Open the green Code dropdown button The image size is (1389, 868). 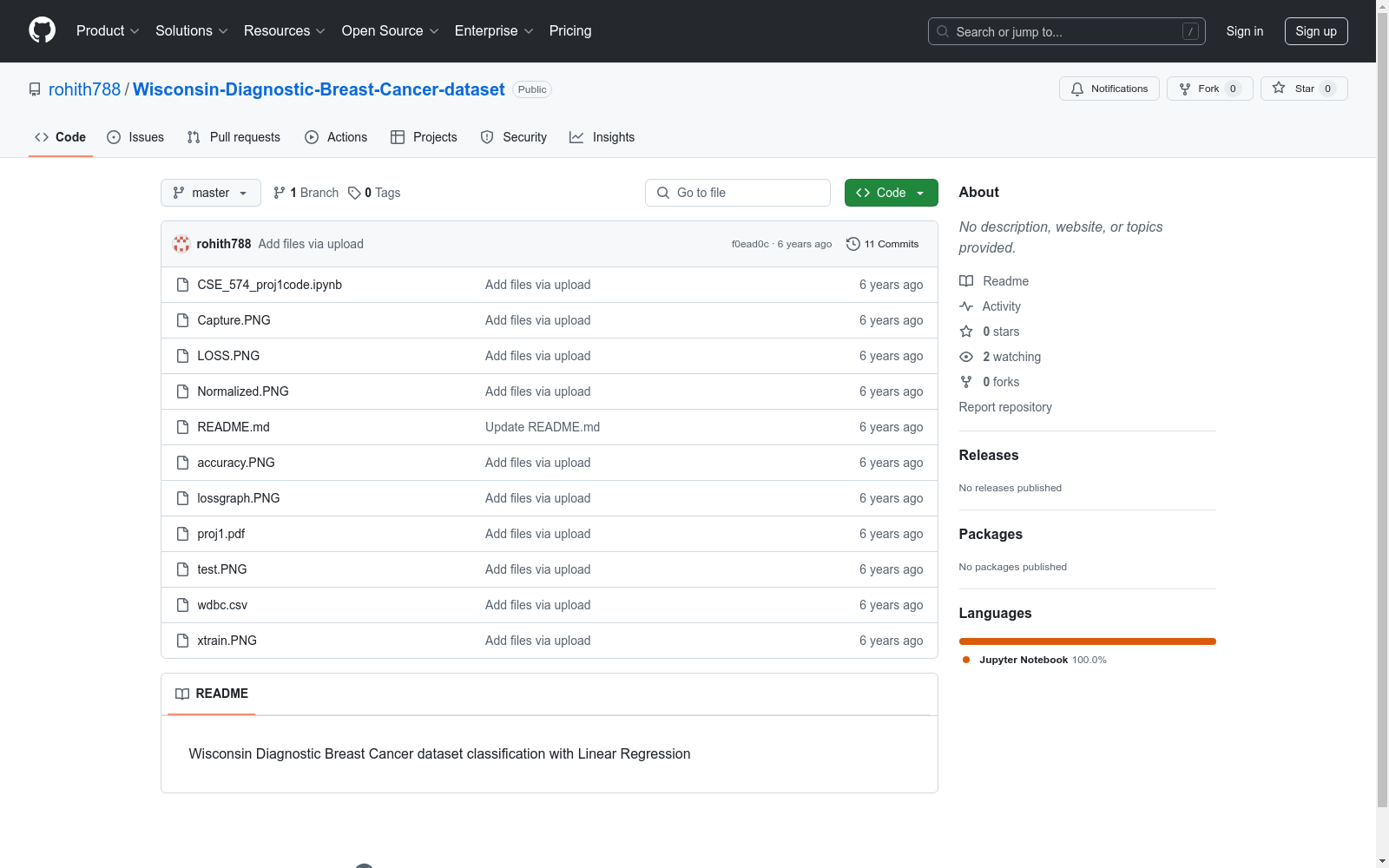click(x=891, y=193)
